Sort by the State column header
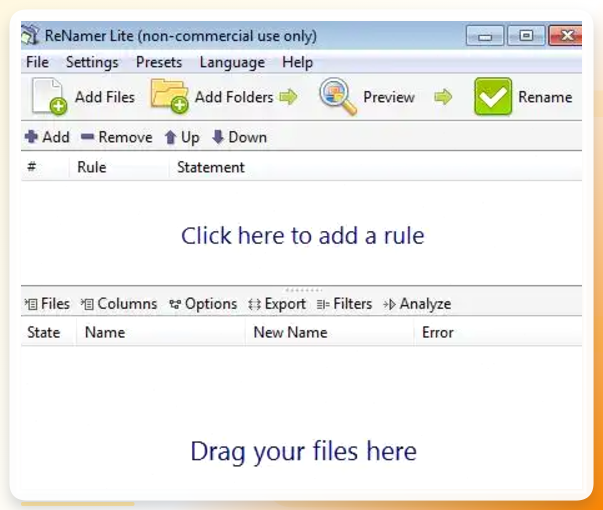This screenshot has height=510, width=603. pyautogui.click(x=48, y=332)
